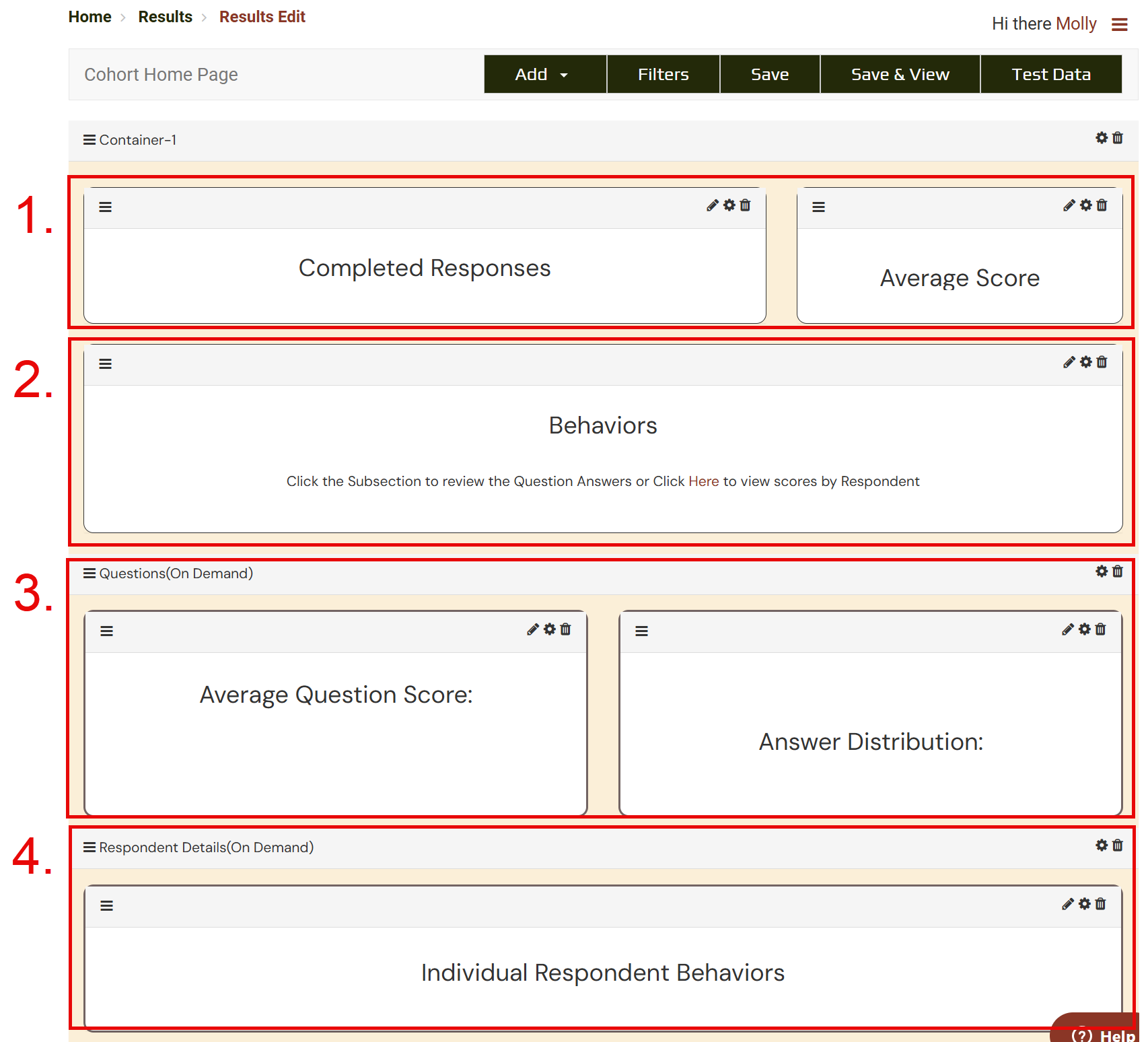Open settings gear for Container-1
This screenshot has width=1148, height=1042.
click(1101, 138)
